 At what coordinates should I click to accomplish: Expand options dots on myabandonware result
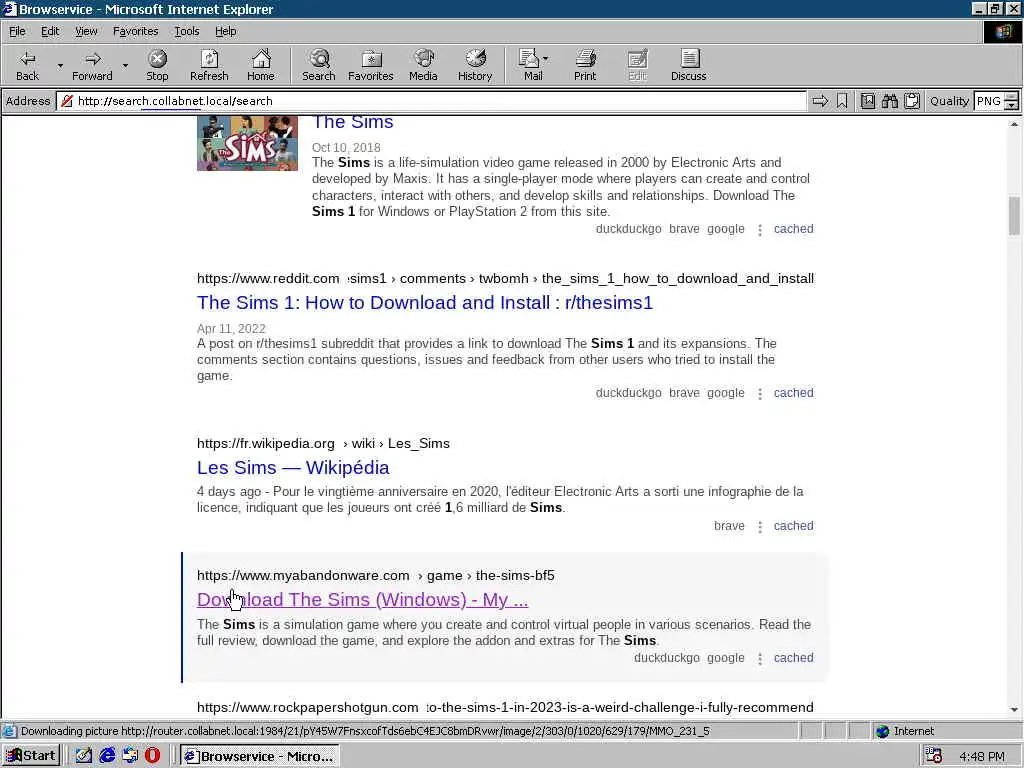click(x=760, y=659)
